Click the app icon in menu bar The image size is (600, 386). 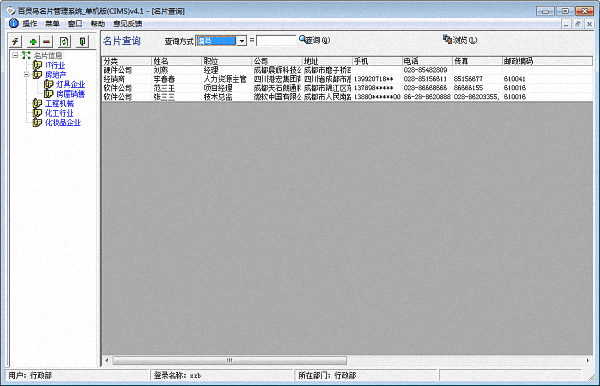click(14, 23)
